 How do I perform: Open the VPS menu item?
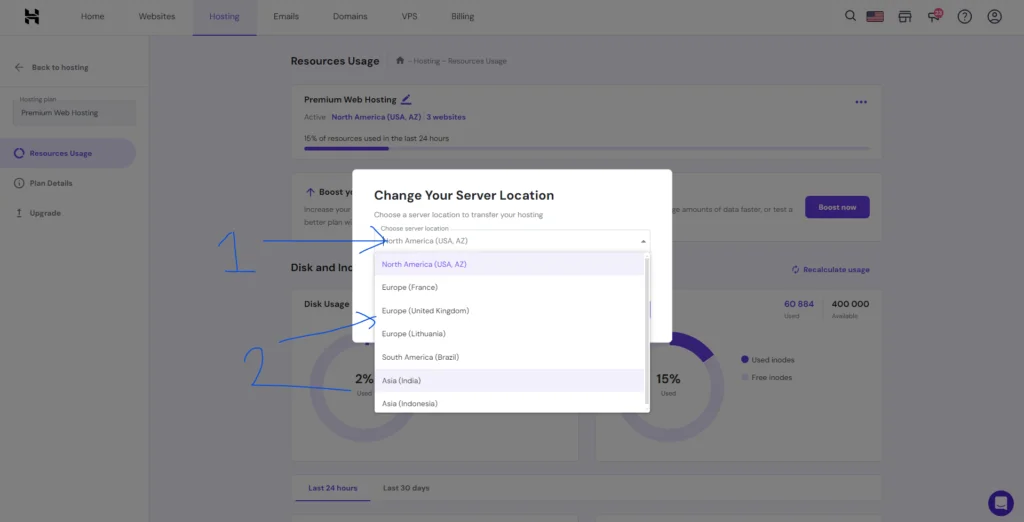pyautogui.click(x=409, y=16)
